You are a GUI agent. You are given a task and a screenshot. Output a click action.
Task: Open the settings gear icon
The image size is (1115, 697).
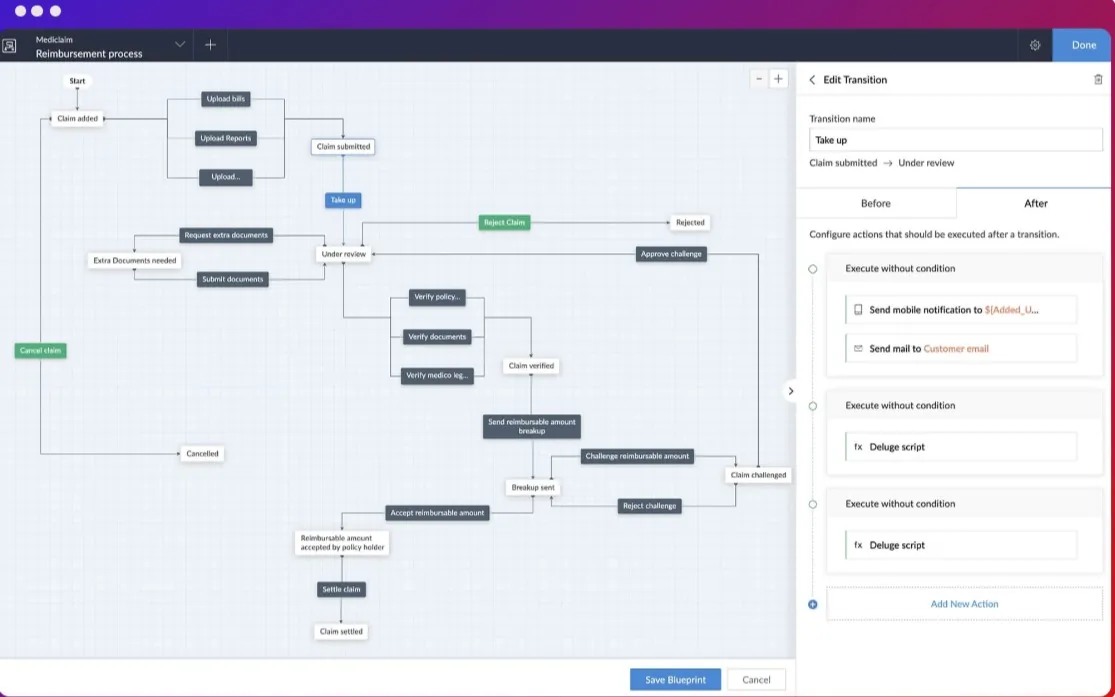tap(1035, 45)
